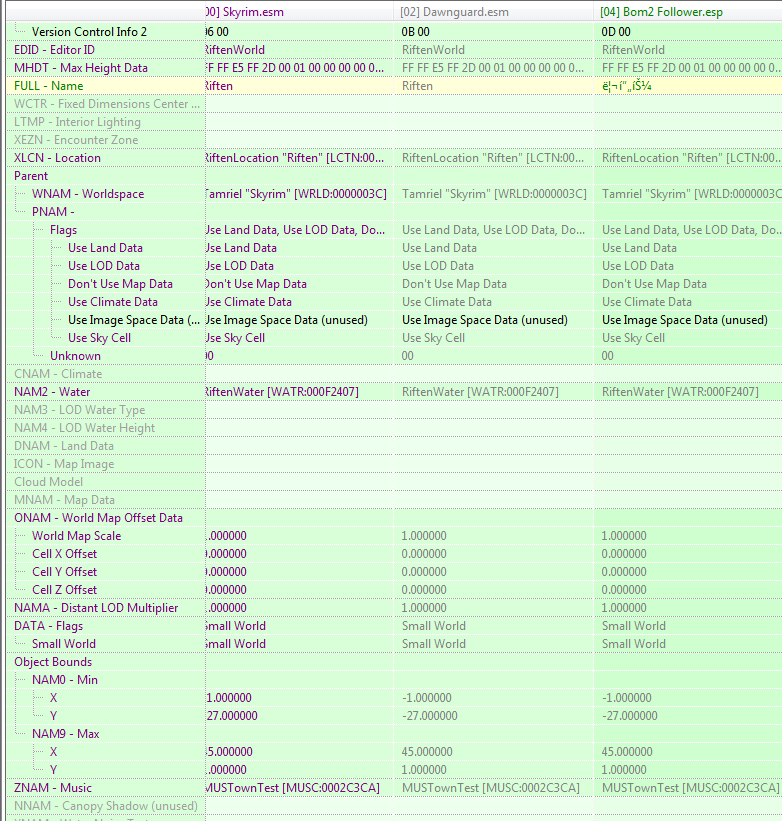Select the Use Image Space Data row label

click(134, 320)
